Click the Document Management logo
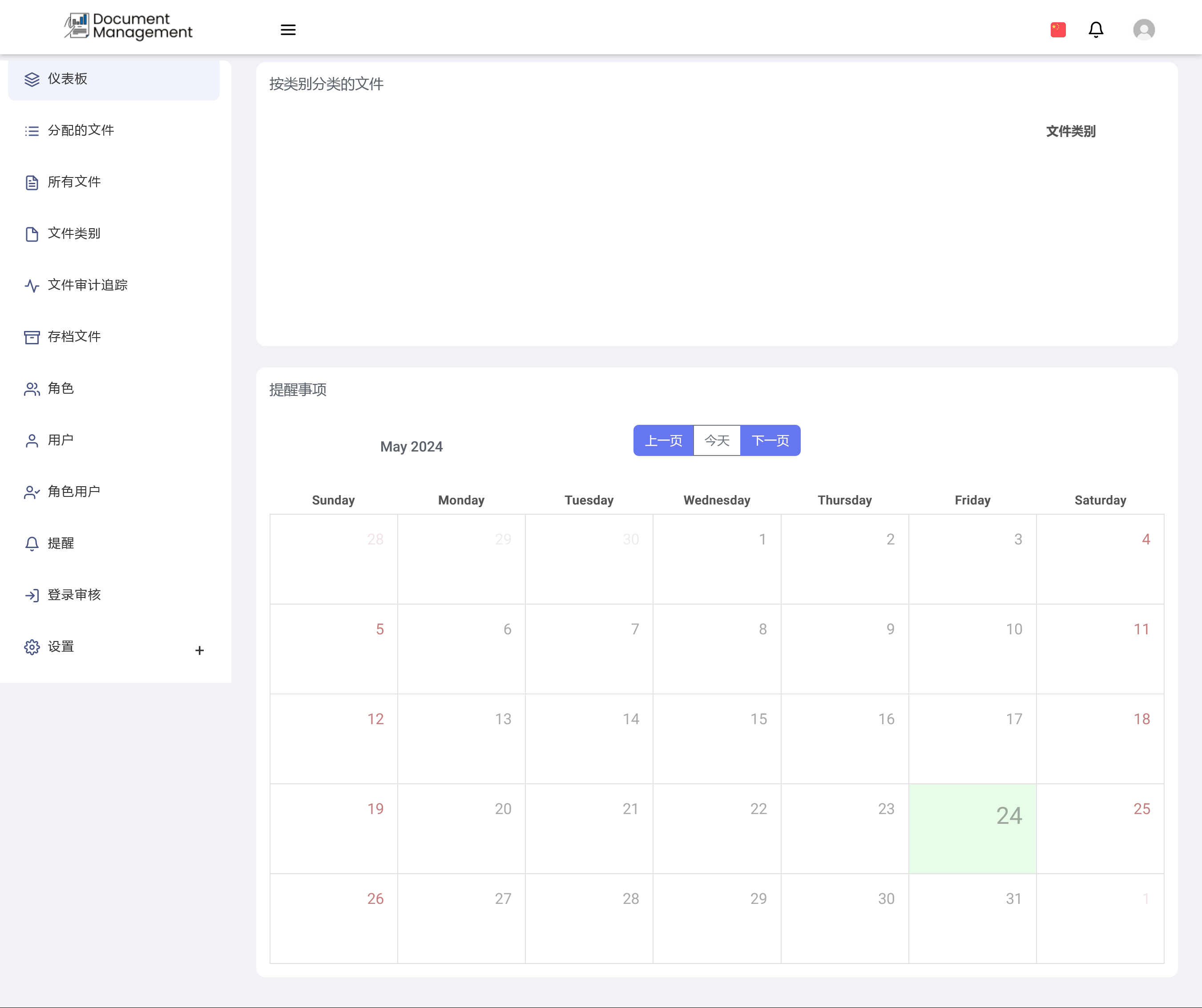 tap(128, 26)
